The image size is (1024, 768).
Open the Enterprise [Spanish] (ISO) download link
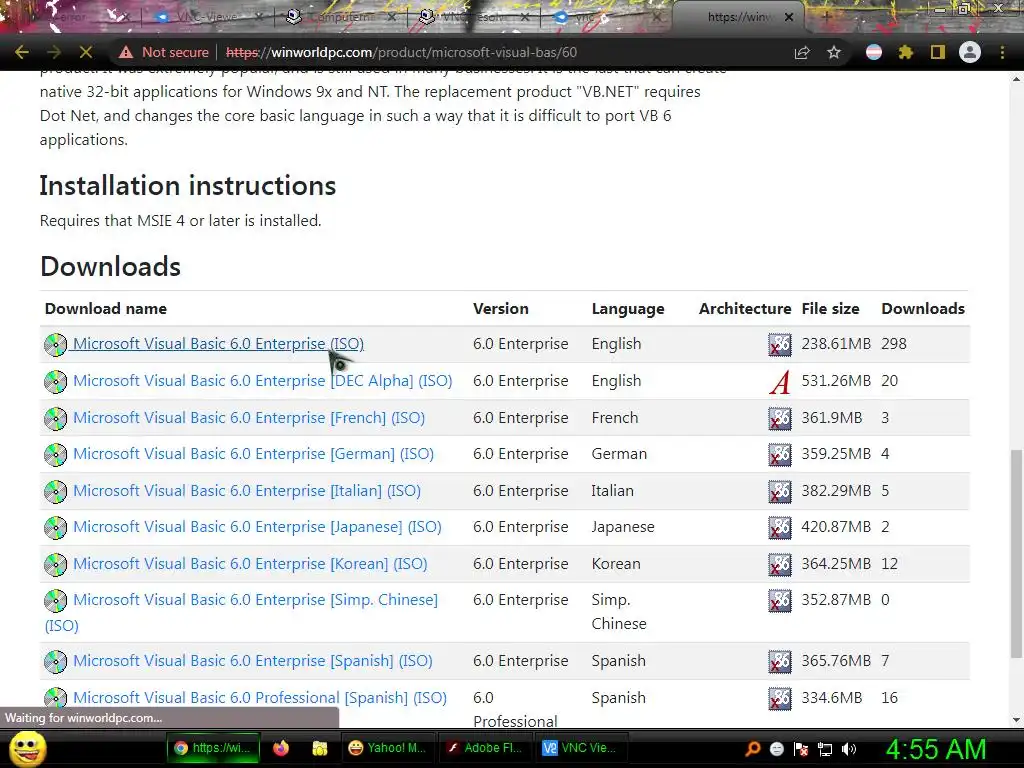click(x=253, y=661)
